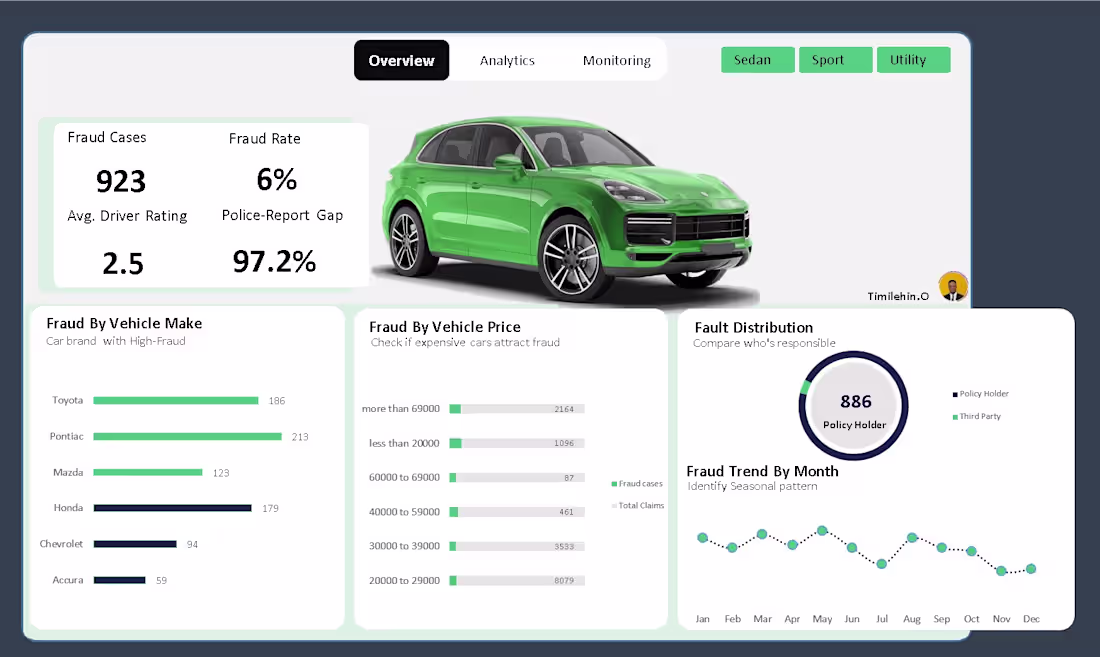
Task: Click the Accura bar showing 59
Action: coord(119,580)
